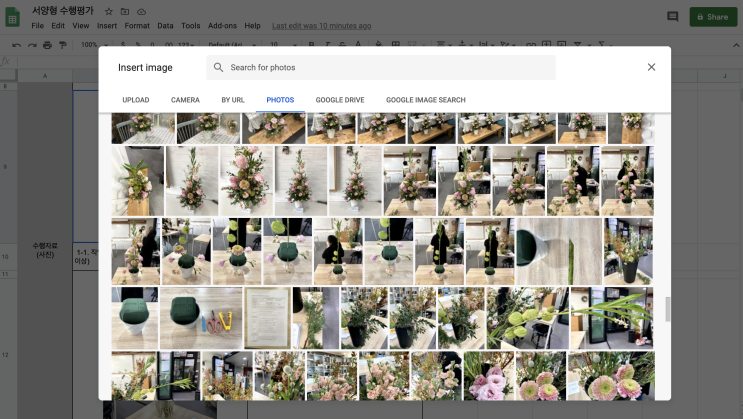Select the paper document photo thumbnail
Viewport: 743px width, 419px height.
click(268, 318)
